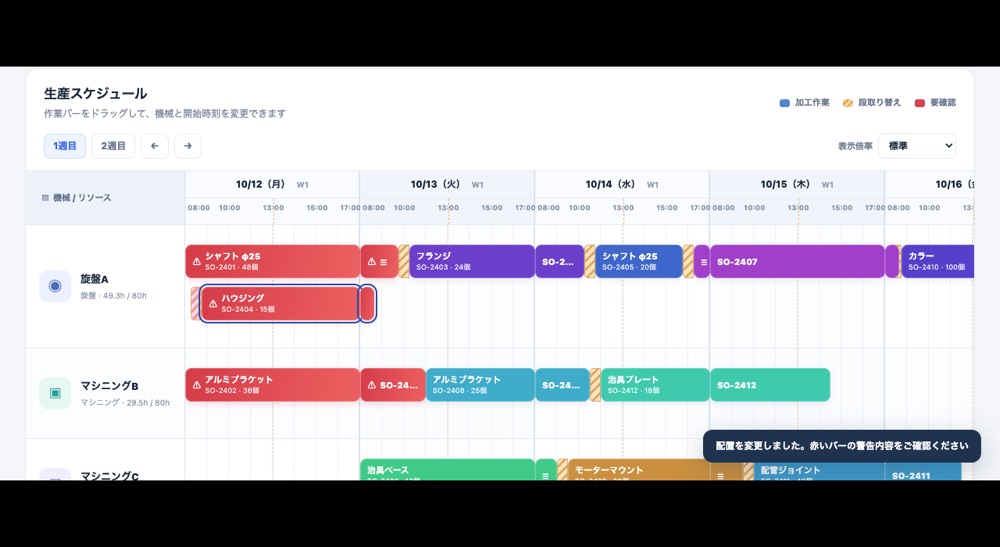This screenshot has height=547, width=1000.
Task: Select the SO-2407 purple bar
Action: (x=797, y=261)
